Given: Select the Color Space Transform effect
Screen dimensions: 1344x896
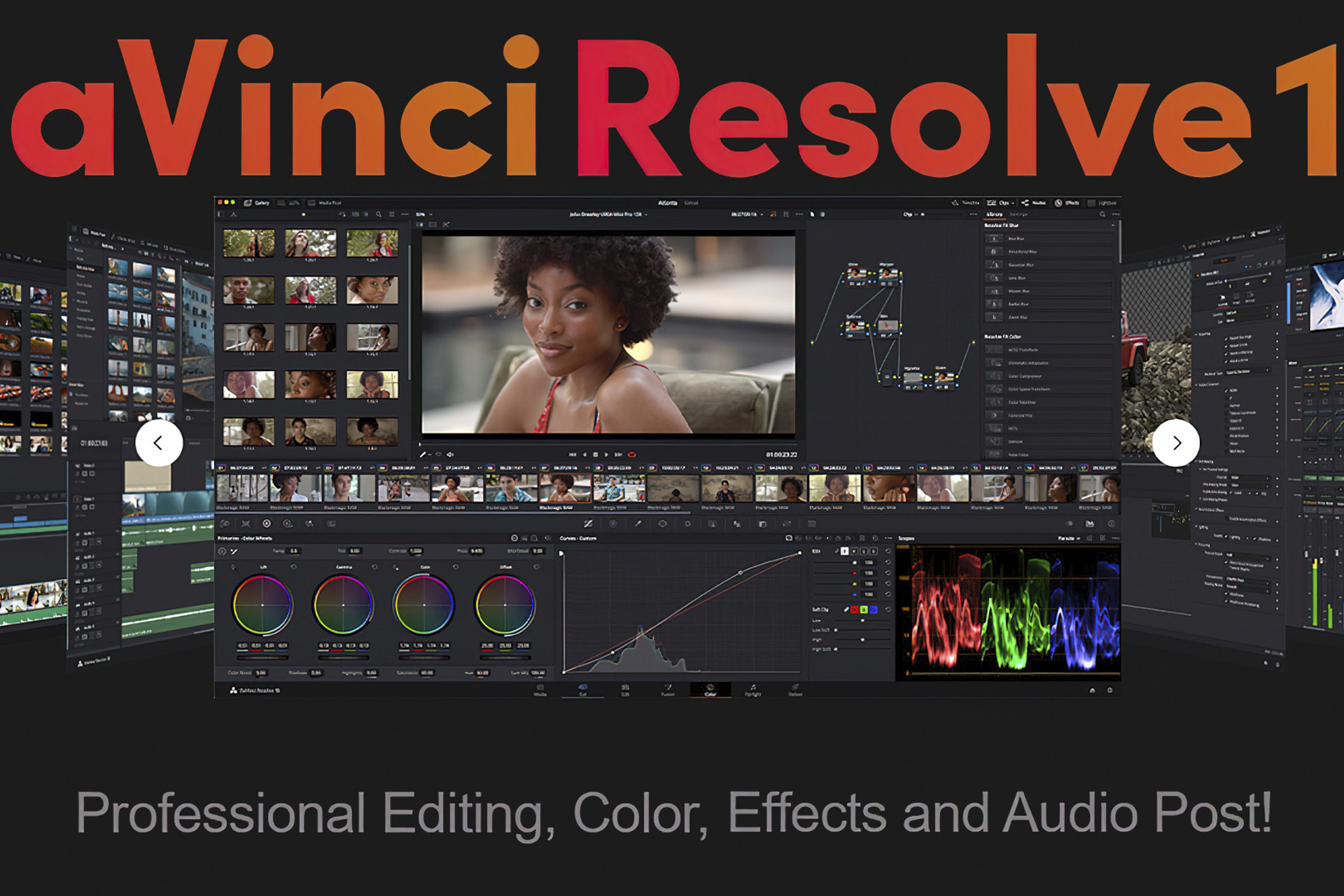Looking at the screenshot, I should pyautogui.click(x=1048, y=389).
